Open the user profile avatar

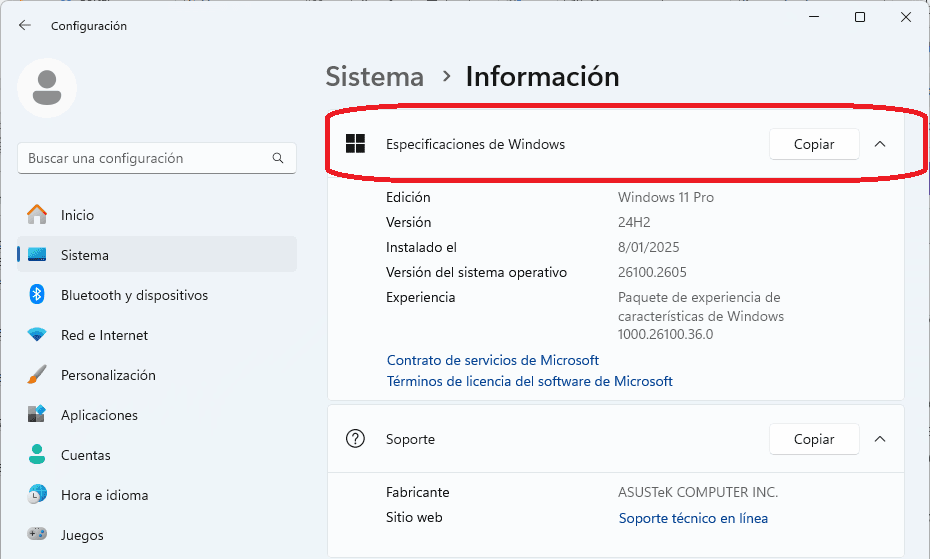pos(47,88)
